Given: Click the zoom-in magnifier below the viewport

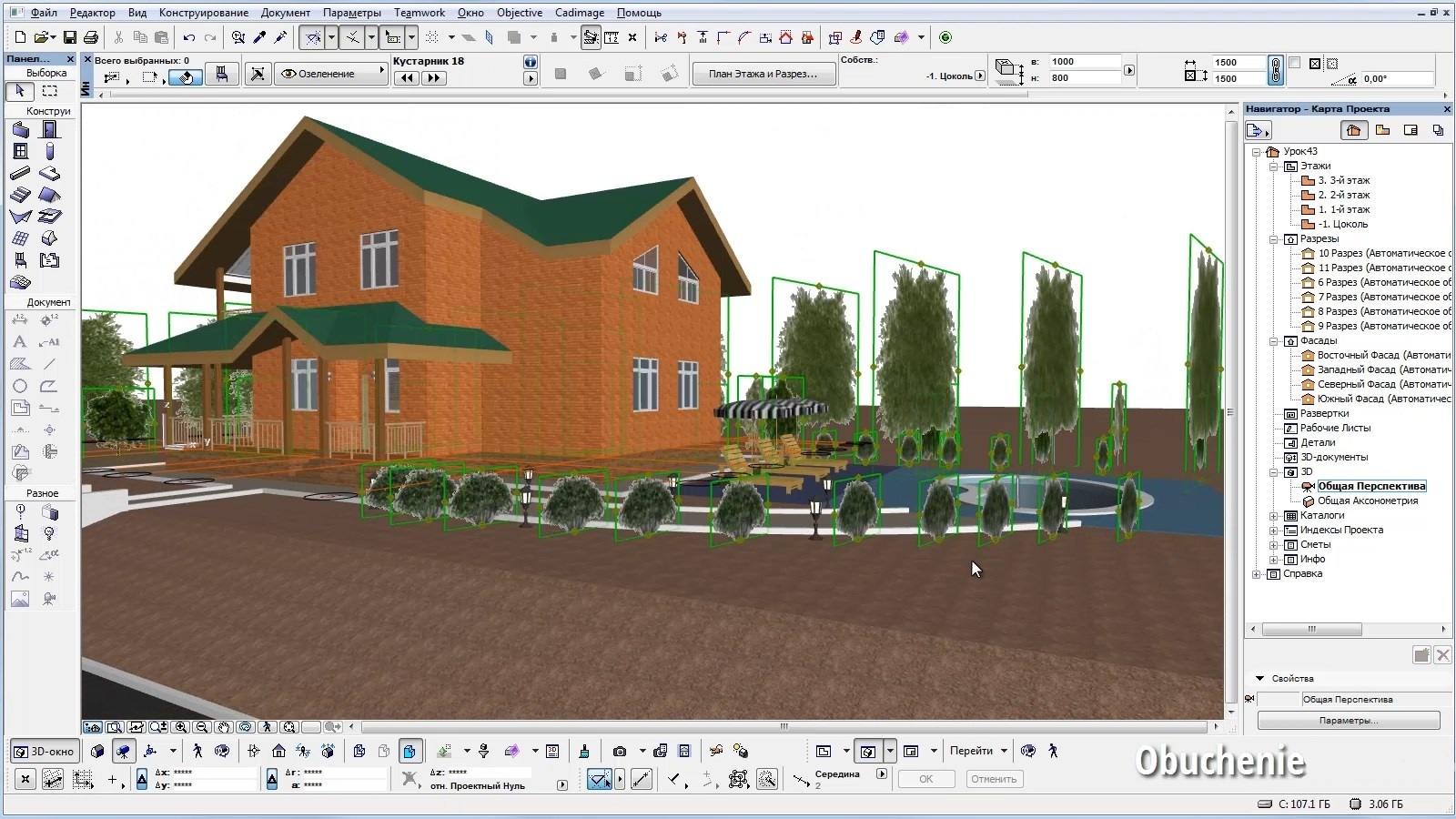Looking at the screenshot, I should pyautogui.click(x=180, y=727).
